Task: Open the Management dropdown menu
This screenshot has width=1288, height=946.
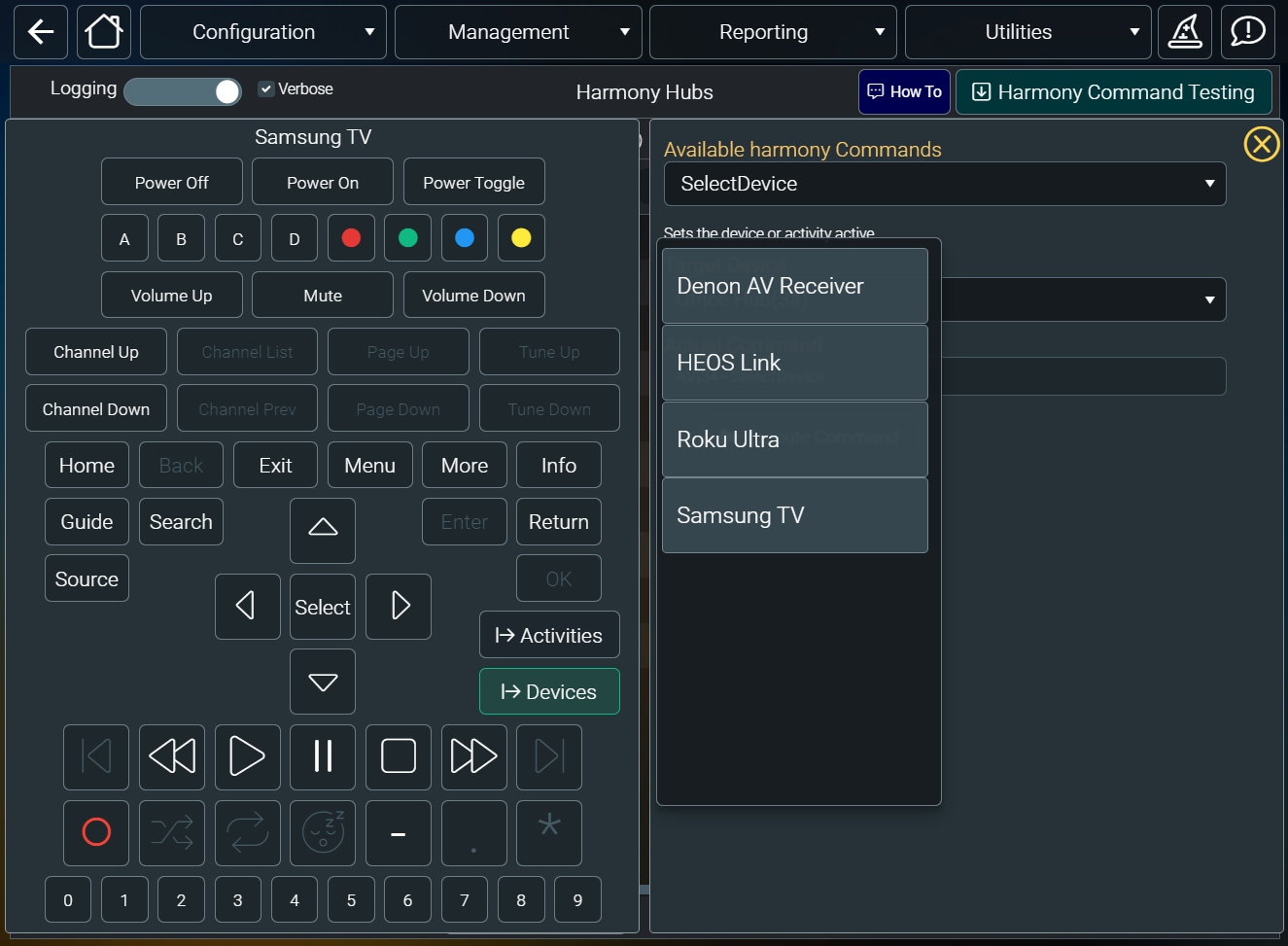Action: [x=518, y=32]
